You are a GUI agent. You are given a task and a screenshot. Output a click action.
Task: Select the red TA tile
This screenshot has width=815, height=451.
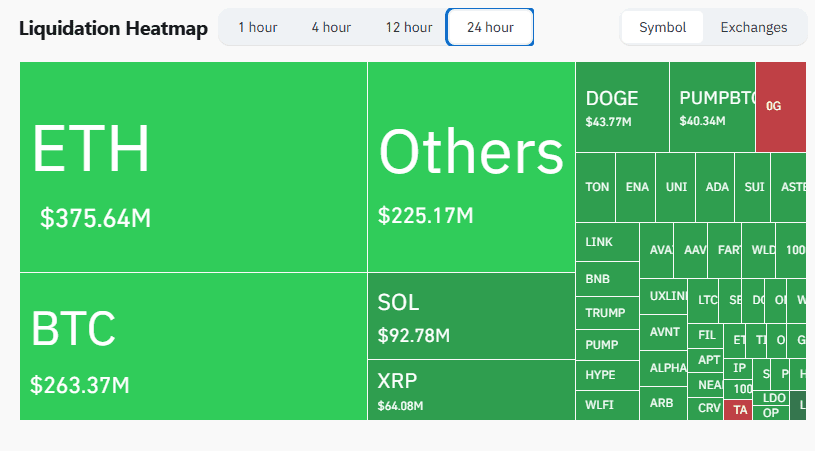(x=738, y=410)
